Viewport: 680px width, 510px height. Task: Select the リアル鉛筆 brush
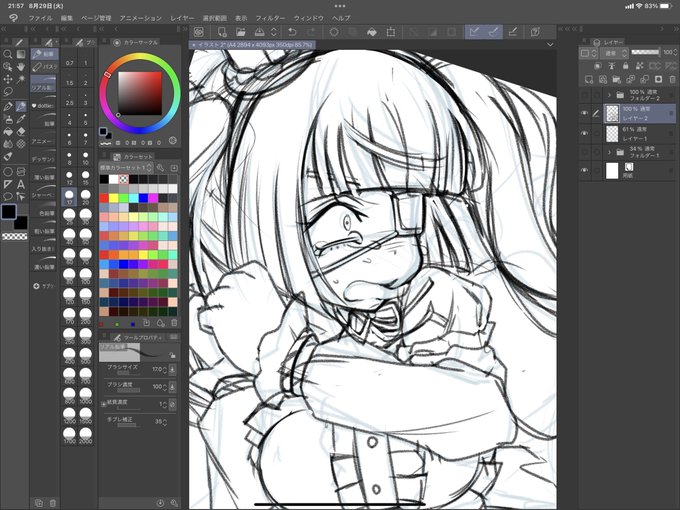44,84
